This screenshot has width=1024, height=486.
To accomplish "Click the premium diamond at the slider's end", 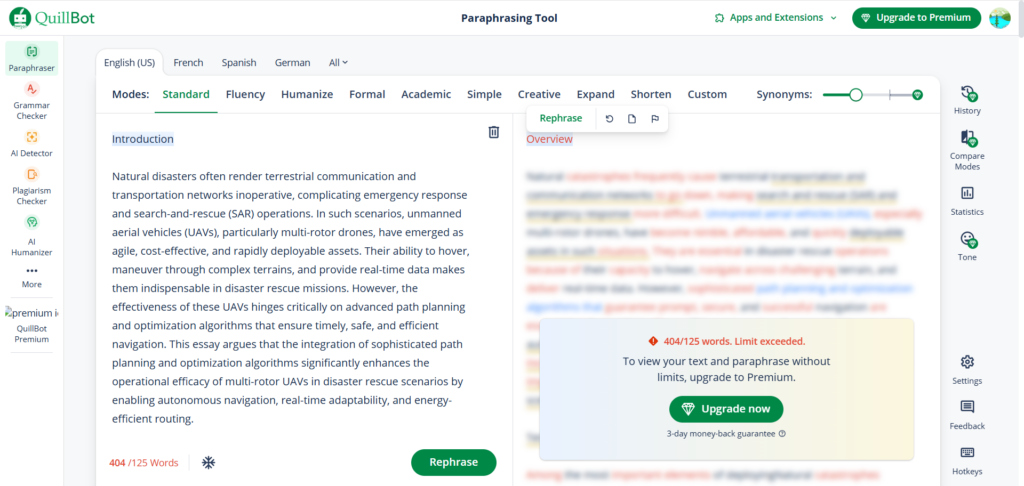I will tap(918, 95).
